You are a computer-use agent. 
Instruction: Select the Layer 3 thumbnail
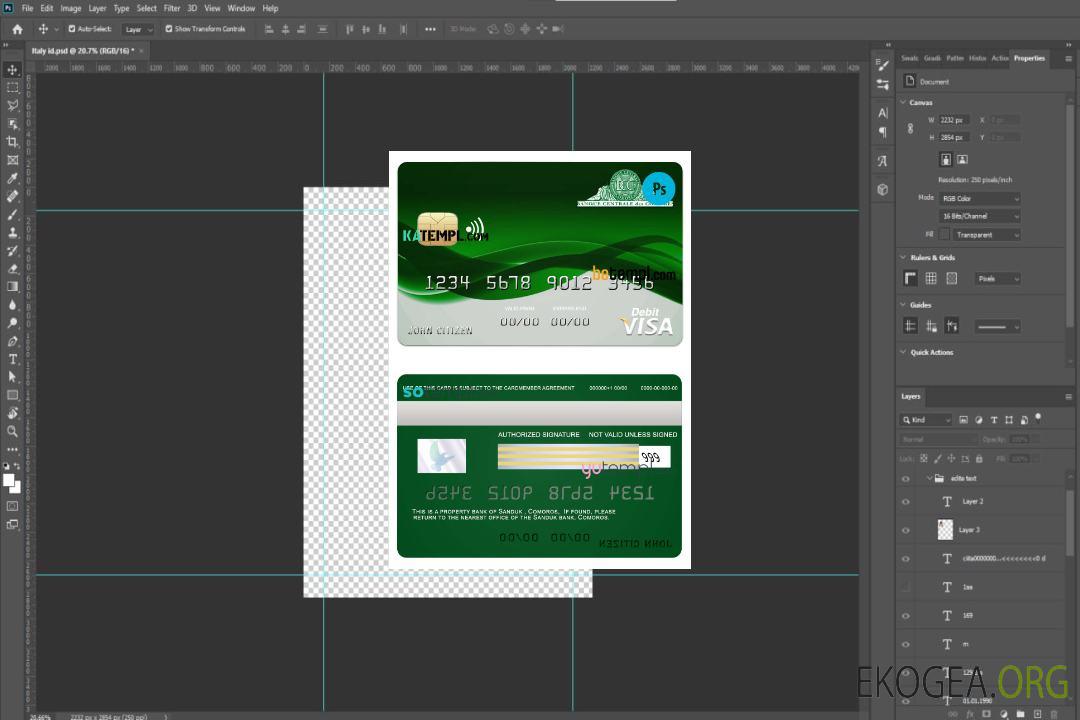(945, 530)
